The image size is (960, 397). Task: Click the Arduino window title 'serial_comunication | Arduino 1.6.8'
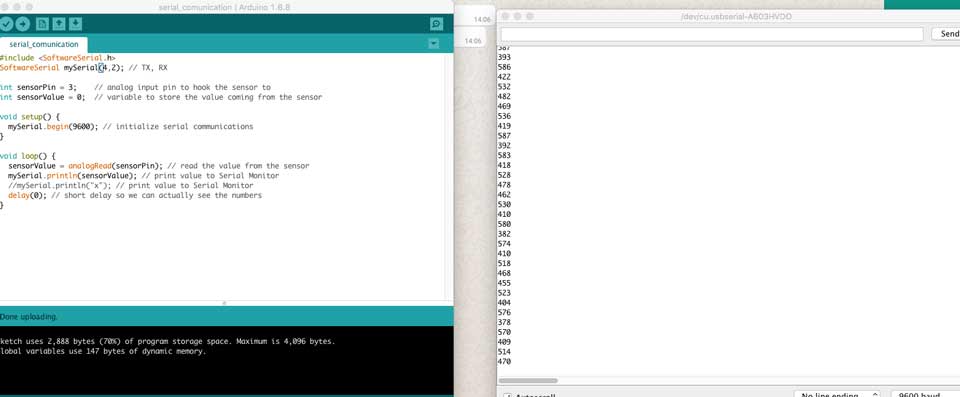pos(224,7)
